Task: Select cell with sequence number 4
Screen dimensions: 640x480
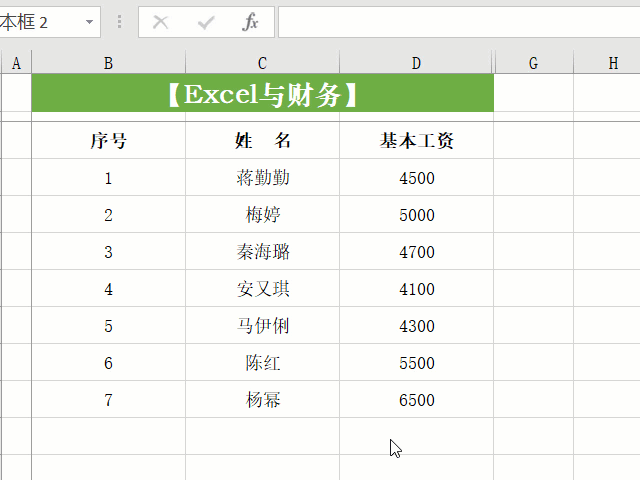Action: [108, 289]
